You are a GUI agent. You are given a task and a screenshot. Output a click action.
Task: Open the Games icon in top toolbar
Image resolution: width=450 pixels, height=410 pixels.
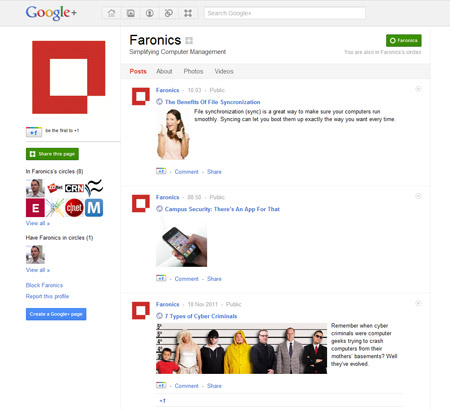click(188, 13)
